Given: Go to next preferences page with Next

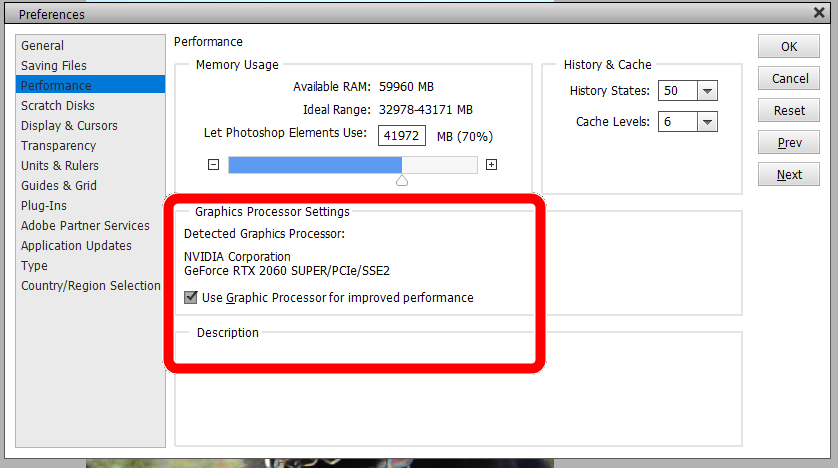Looking at the screenshot, I should [x=789, y=175].
